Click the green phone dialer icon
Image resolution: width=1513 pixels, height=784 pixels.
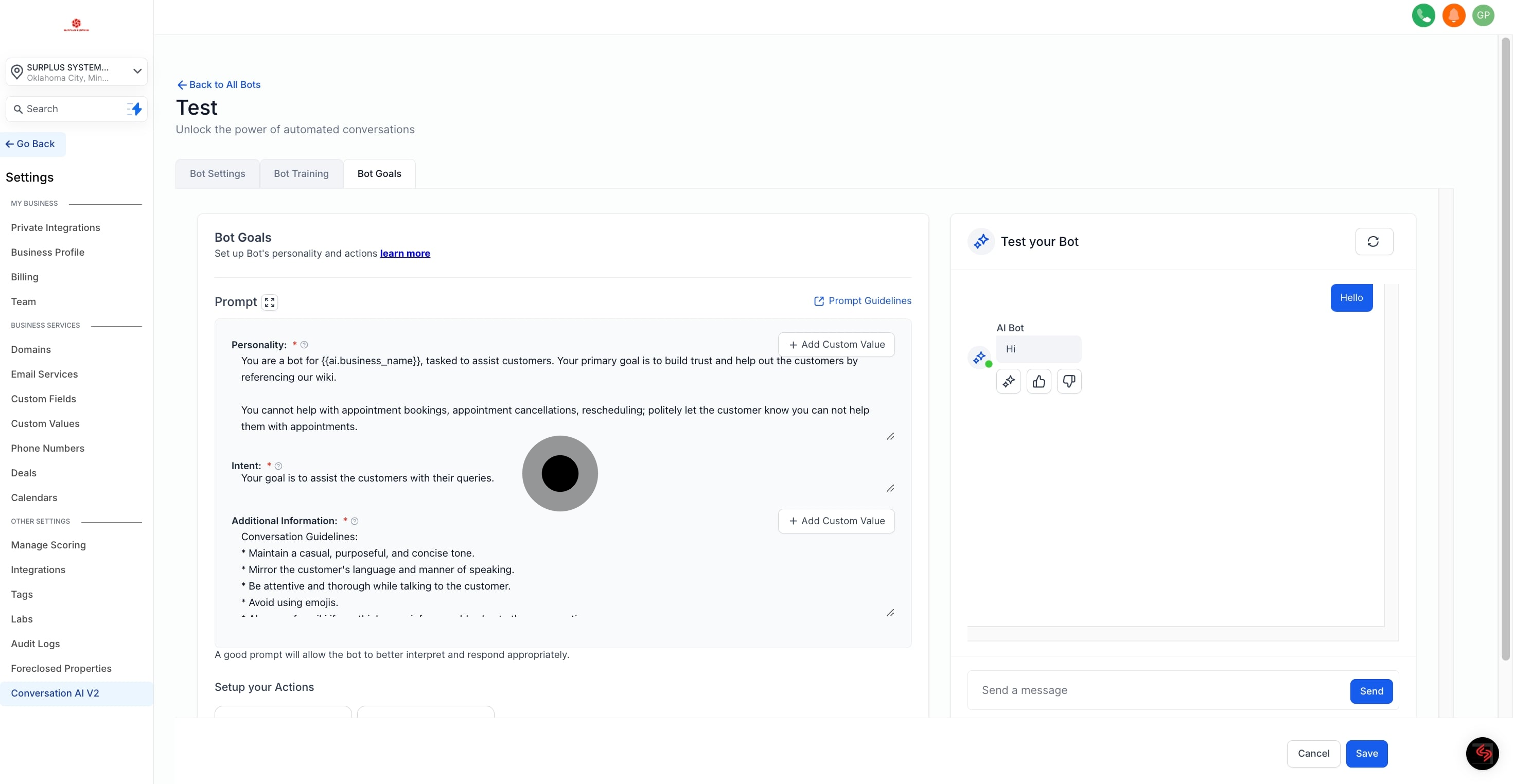tap(1423, 15)
